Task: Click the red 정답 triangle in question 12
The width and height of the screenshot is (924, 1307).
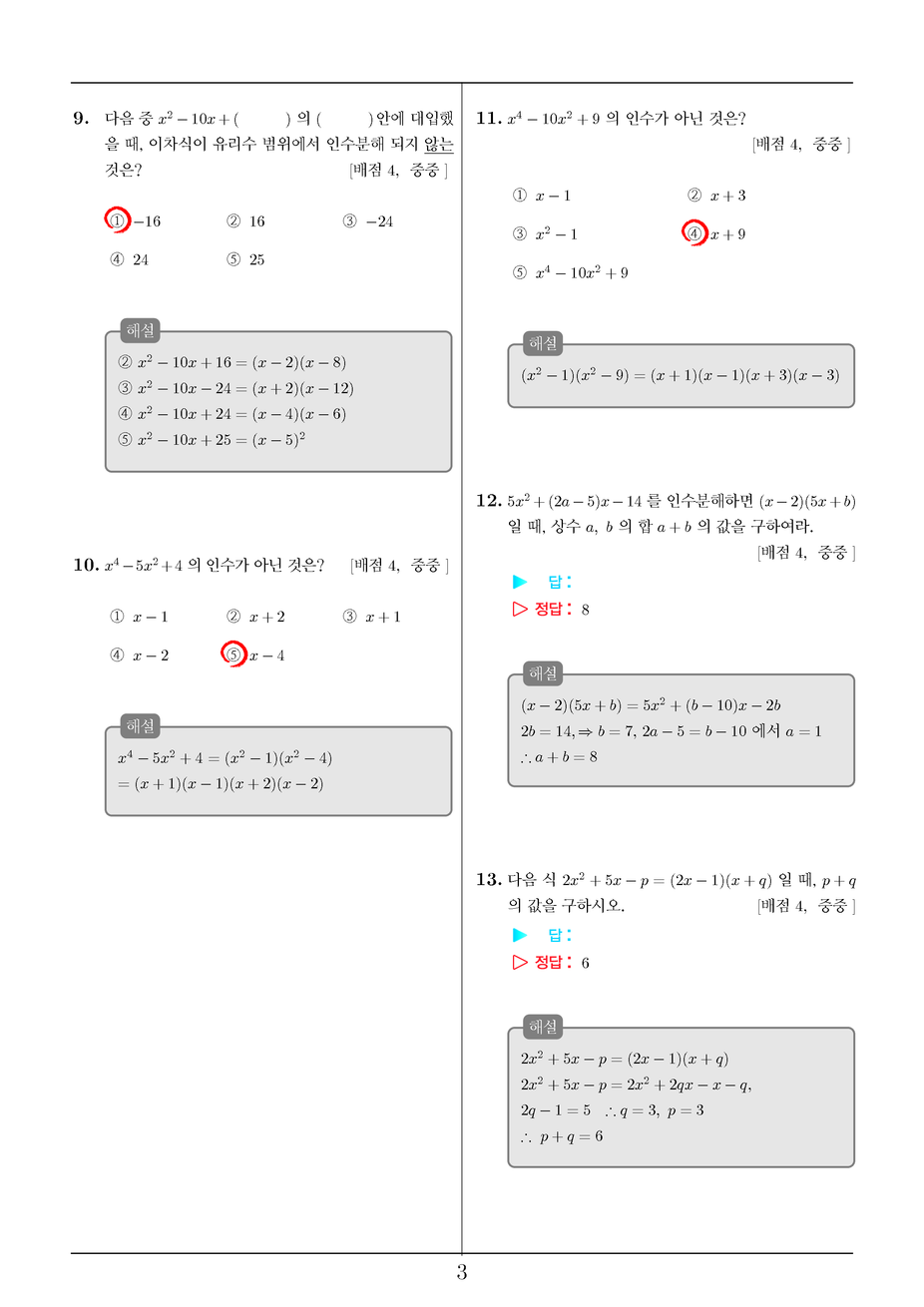Action: click(x=520, y=609)
